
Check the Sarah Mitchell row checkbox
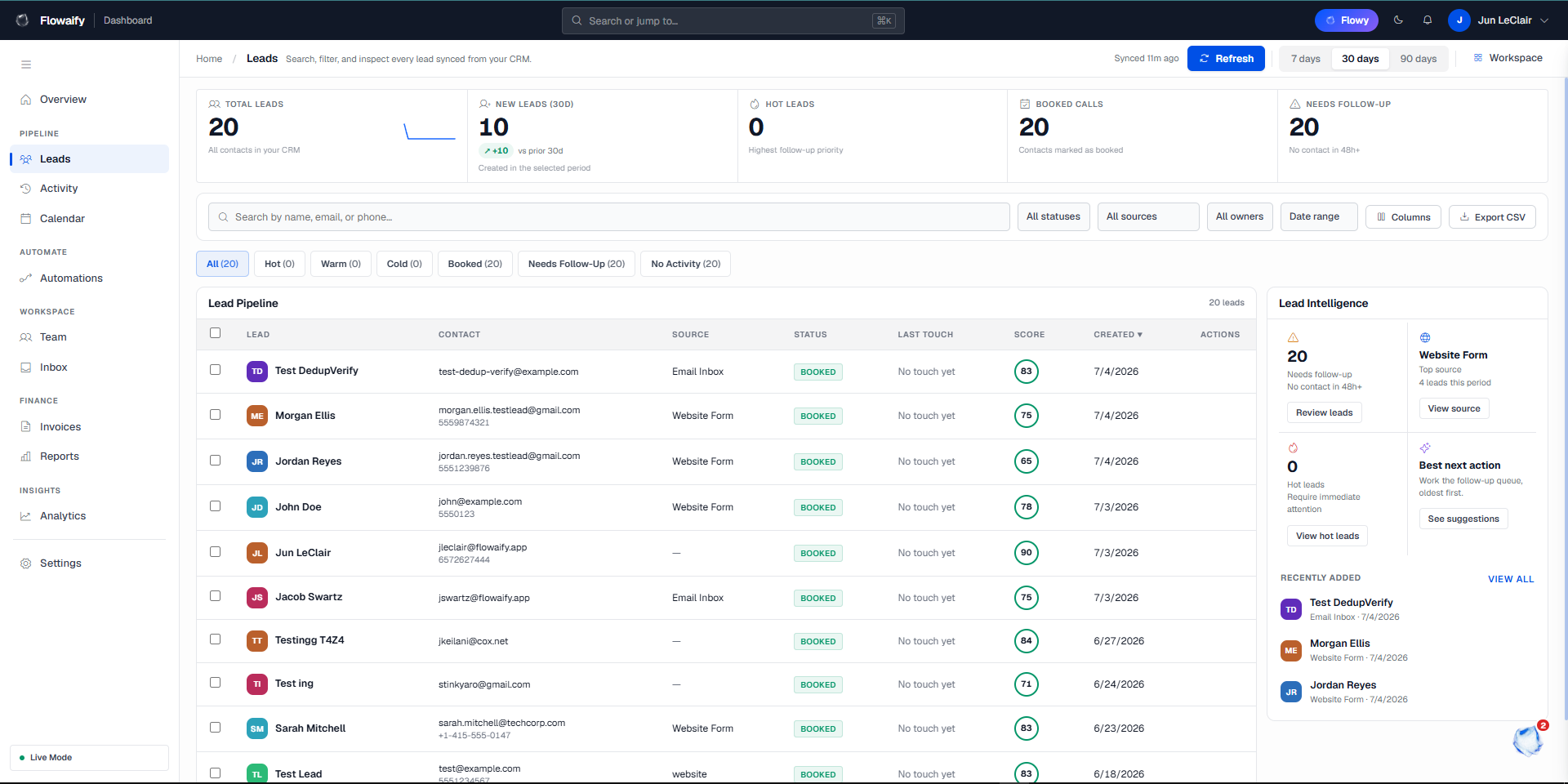coord(216,728)
